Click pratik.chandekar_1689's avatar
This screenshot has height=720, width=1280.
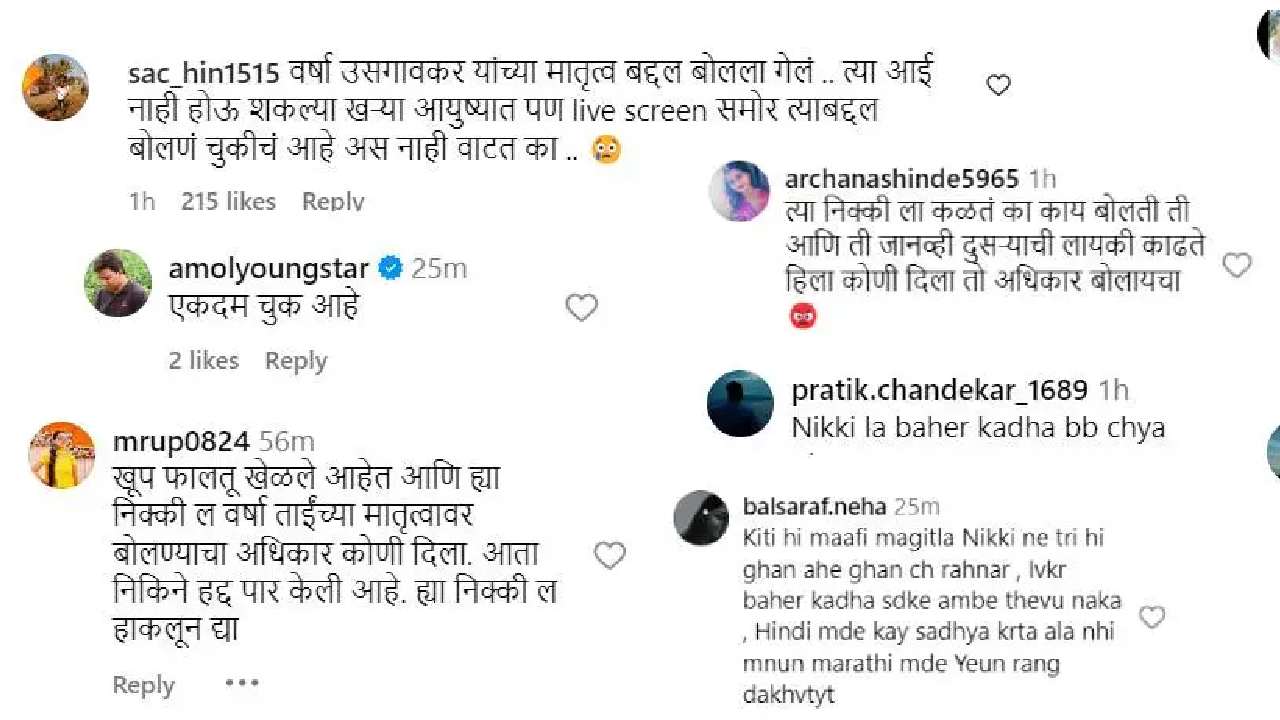(x=740, y=404)
